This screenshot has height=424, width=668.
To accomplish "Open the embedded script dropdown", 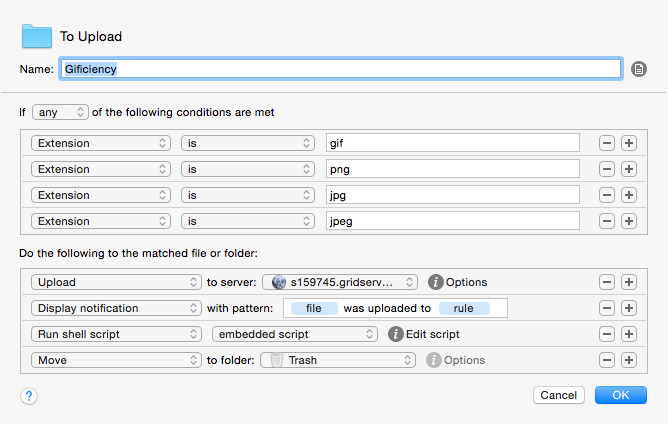I will point(294,334).
